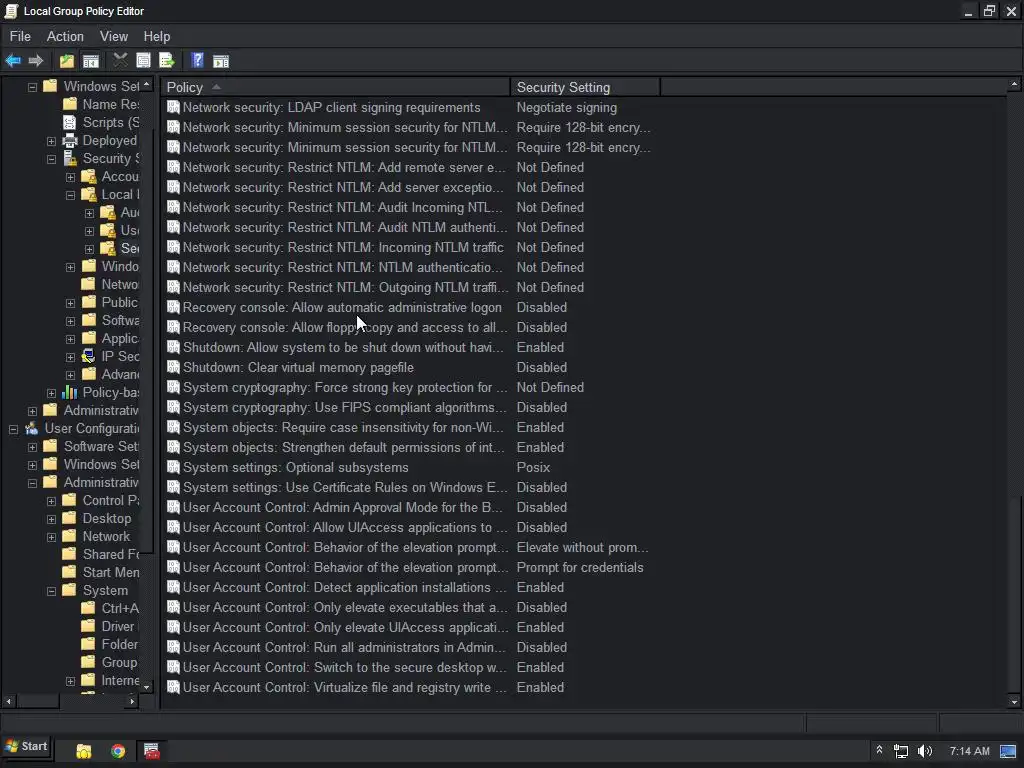Expand the Control P... tree node
This screenshot has height=768, width=1024.
click(x=51, y=501)
